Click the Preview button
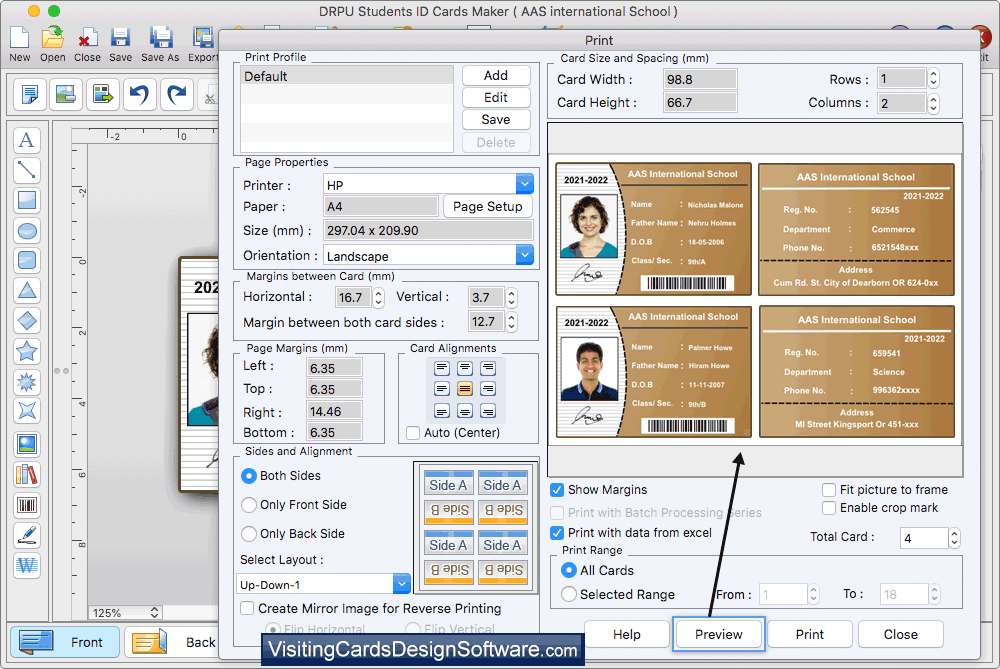 (719, 634)
